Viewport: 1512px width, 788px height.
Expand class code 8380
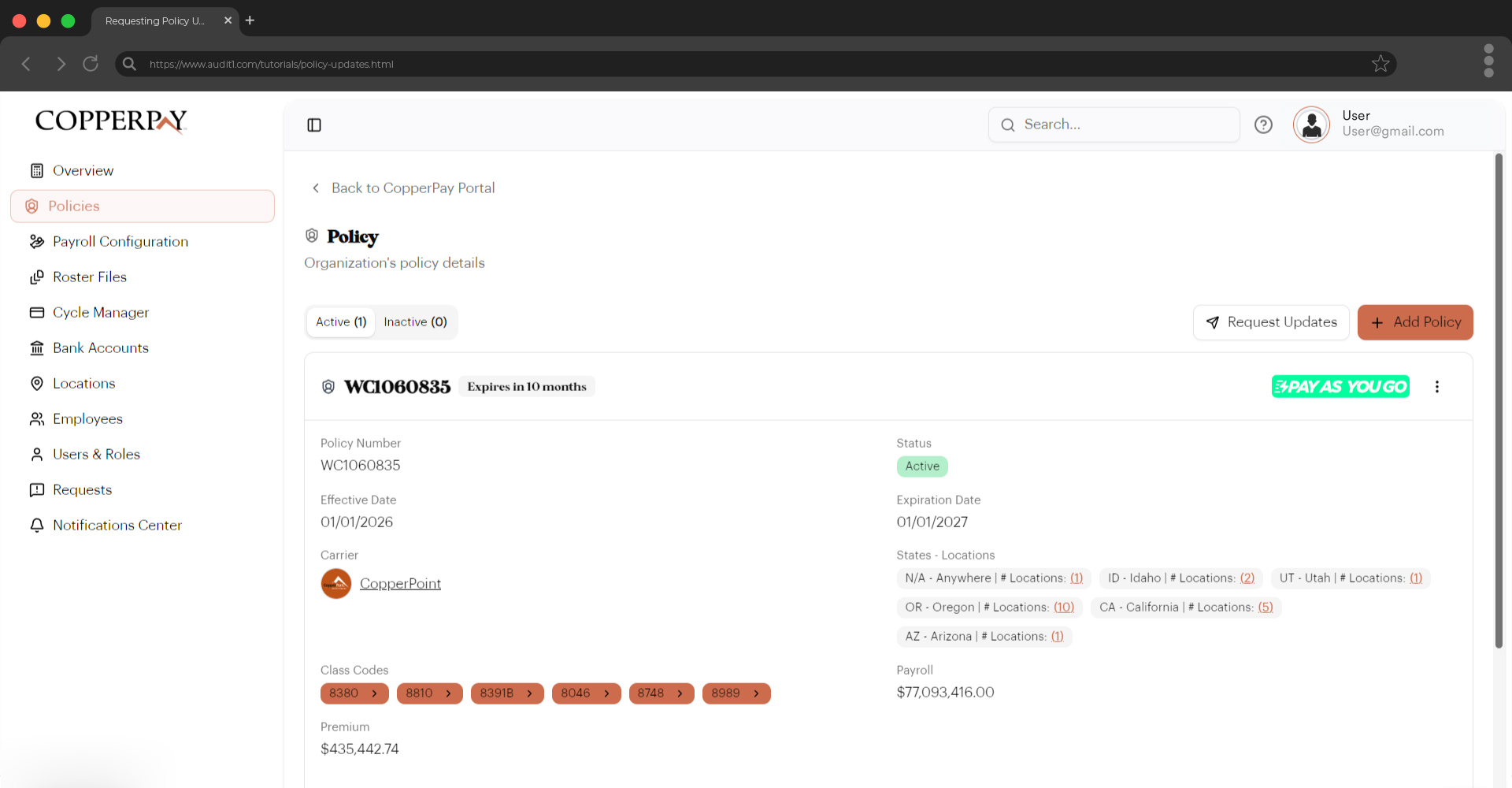tap(354, 693)
